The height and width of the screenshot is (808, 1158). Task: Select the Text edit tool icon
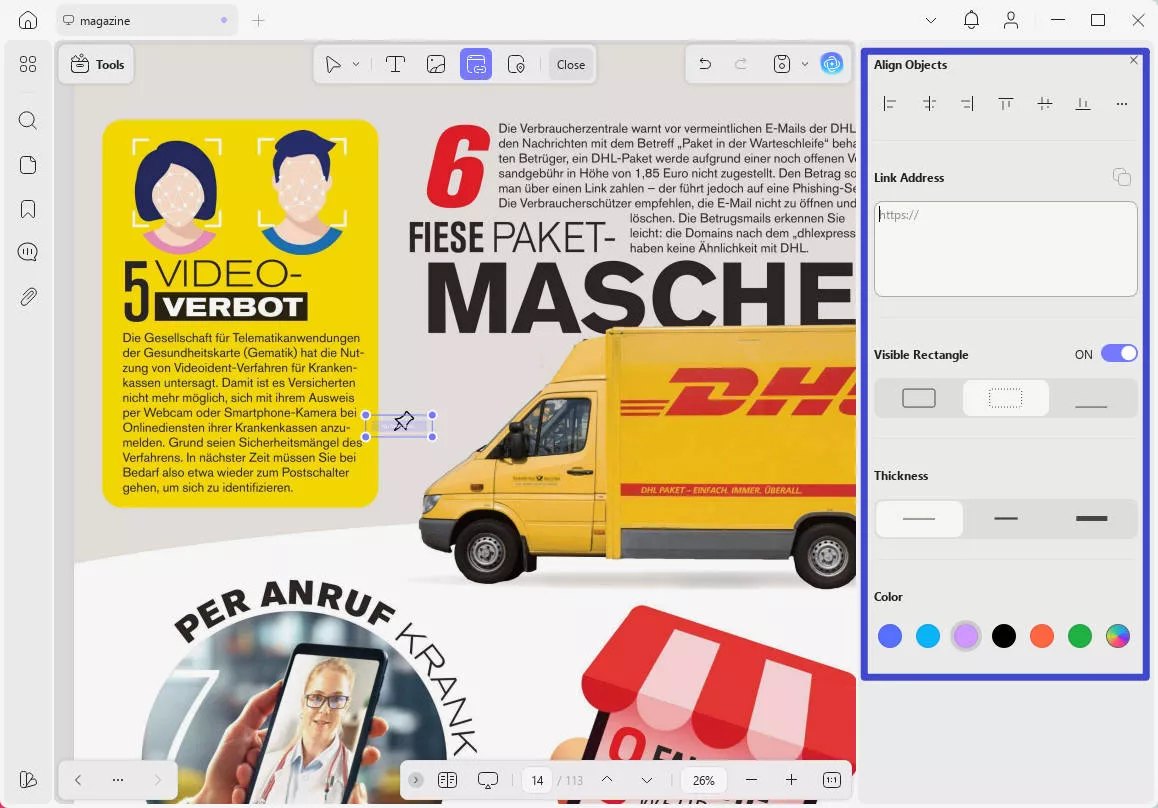tap(395, 64)
